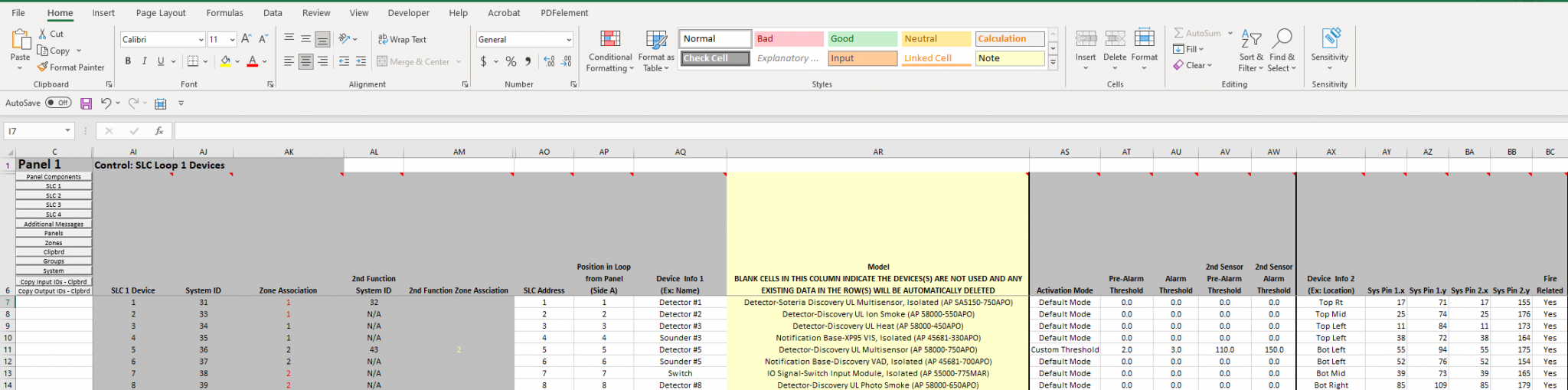Toggle the AutoSave switch

pos(58,103)
